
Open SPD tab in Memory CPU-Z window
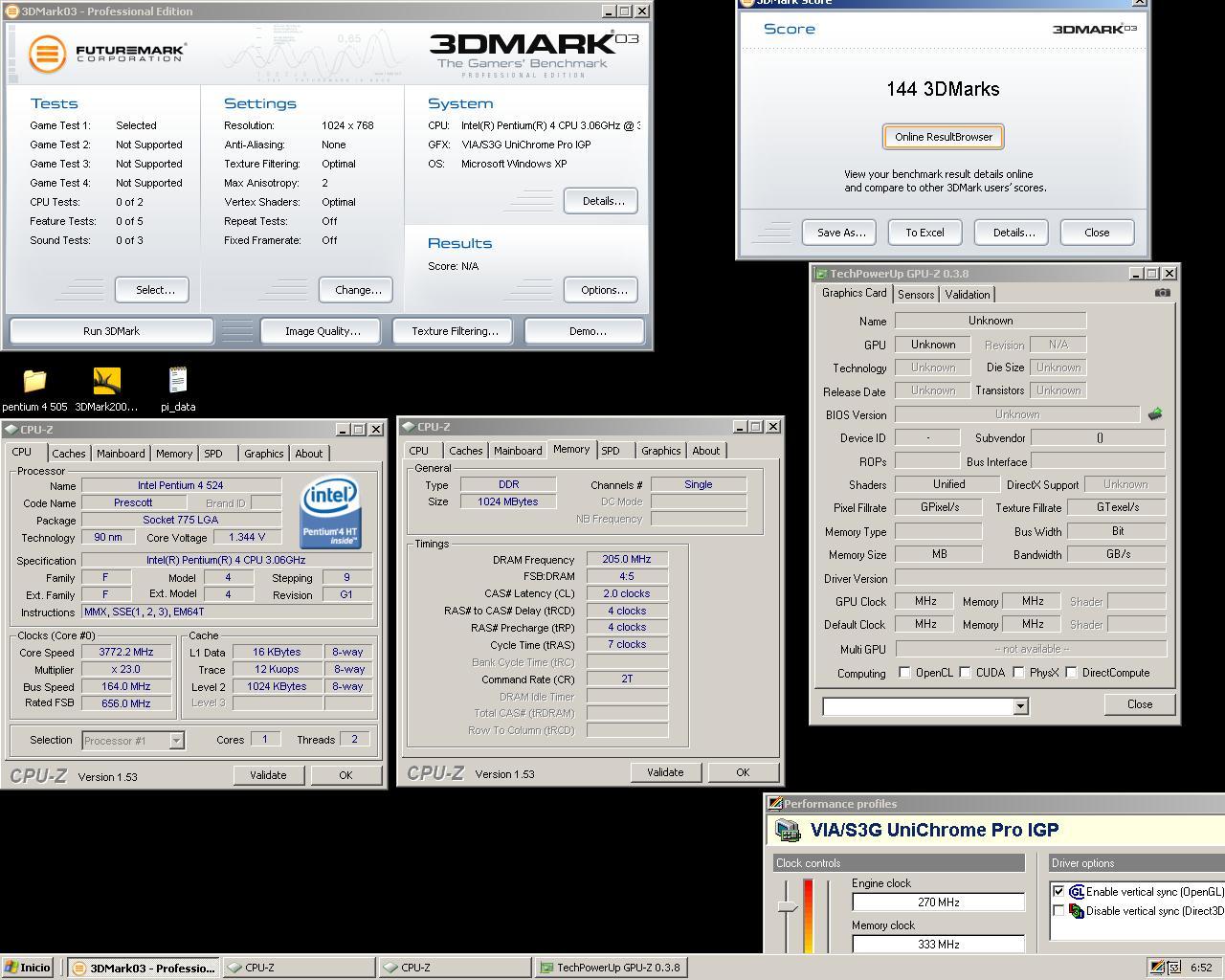click(x=611, y=451)
